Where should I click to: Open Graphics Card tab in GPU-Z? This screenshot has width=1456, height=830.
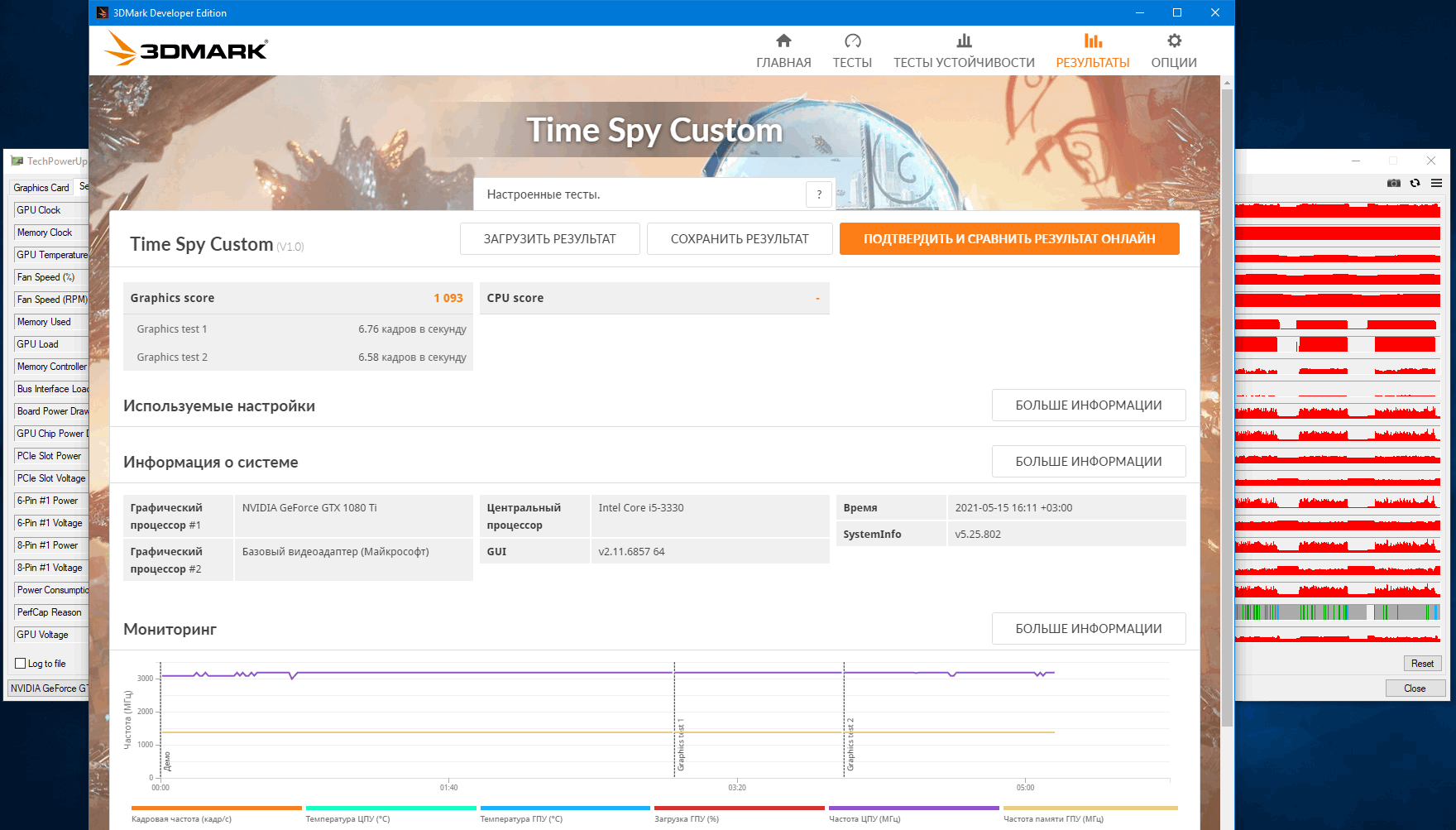point(41,188)
